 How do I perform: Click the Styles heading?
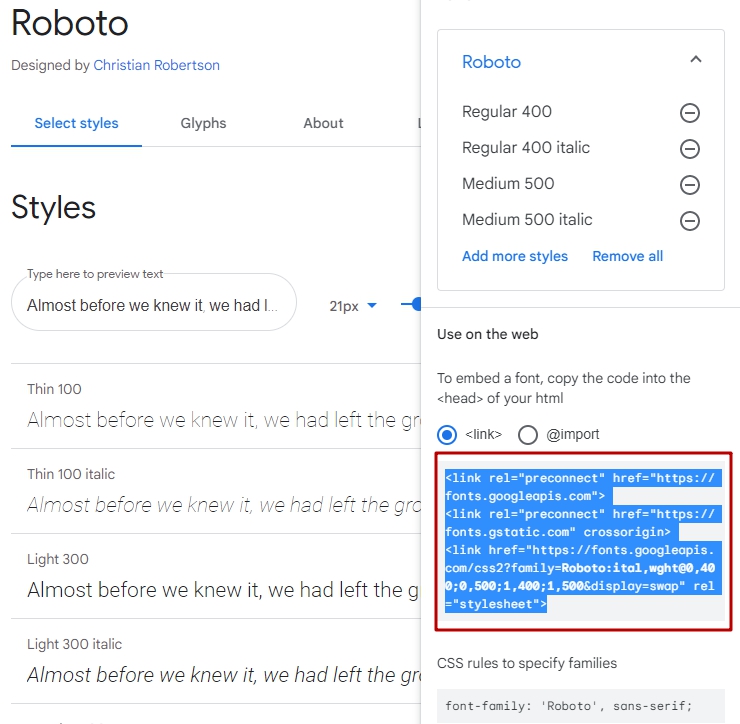tap(53, 207)
